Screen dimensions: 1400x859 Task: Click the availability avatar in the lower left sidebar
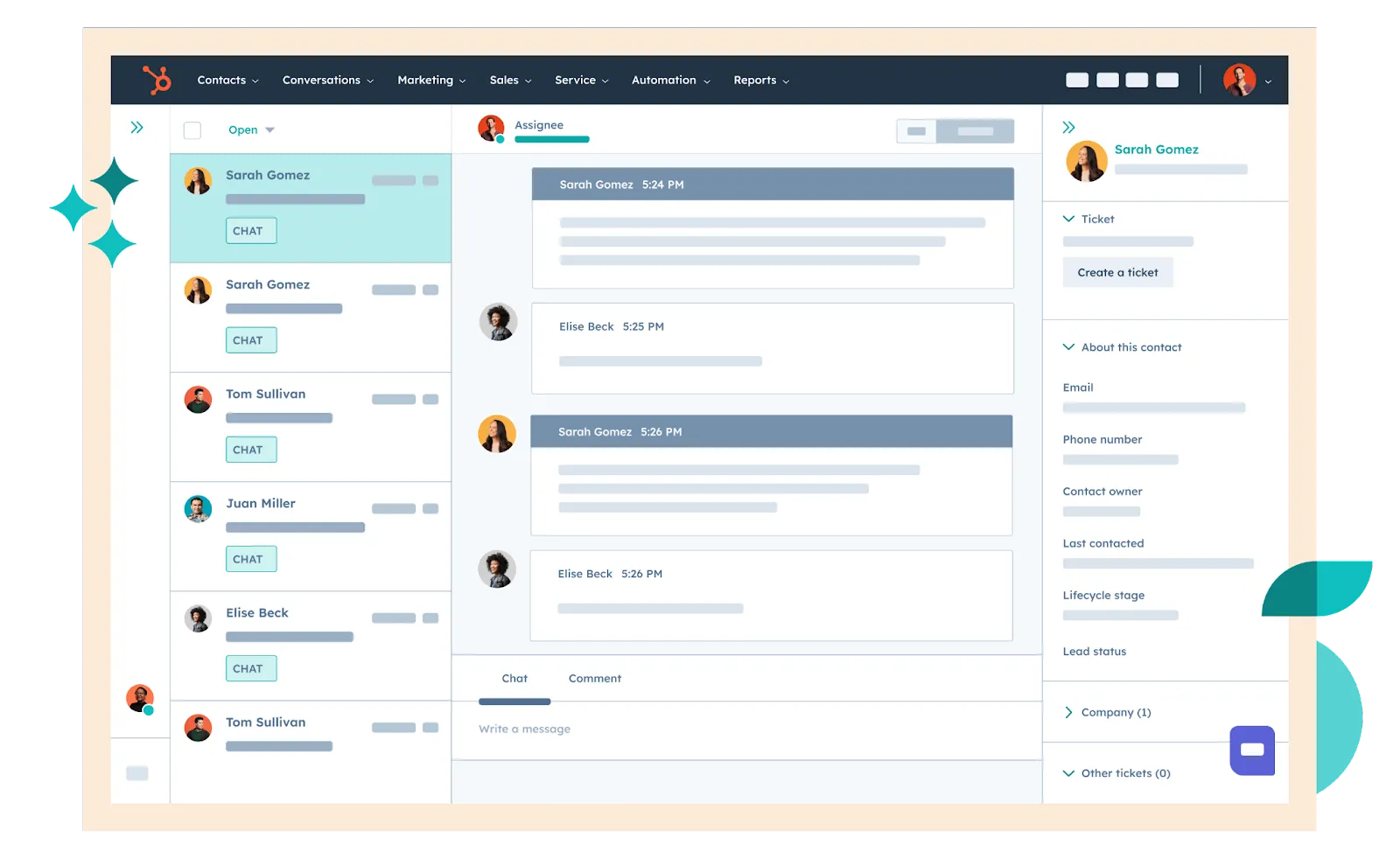[138, 696]
